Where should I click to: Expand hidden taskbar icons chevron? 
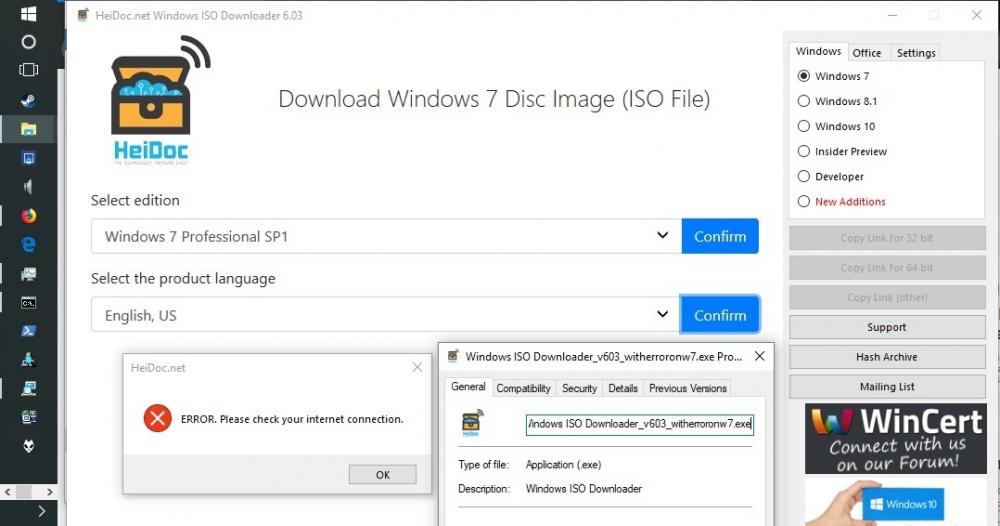(x=41, y=511)
